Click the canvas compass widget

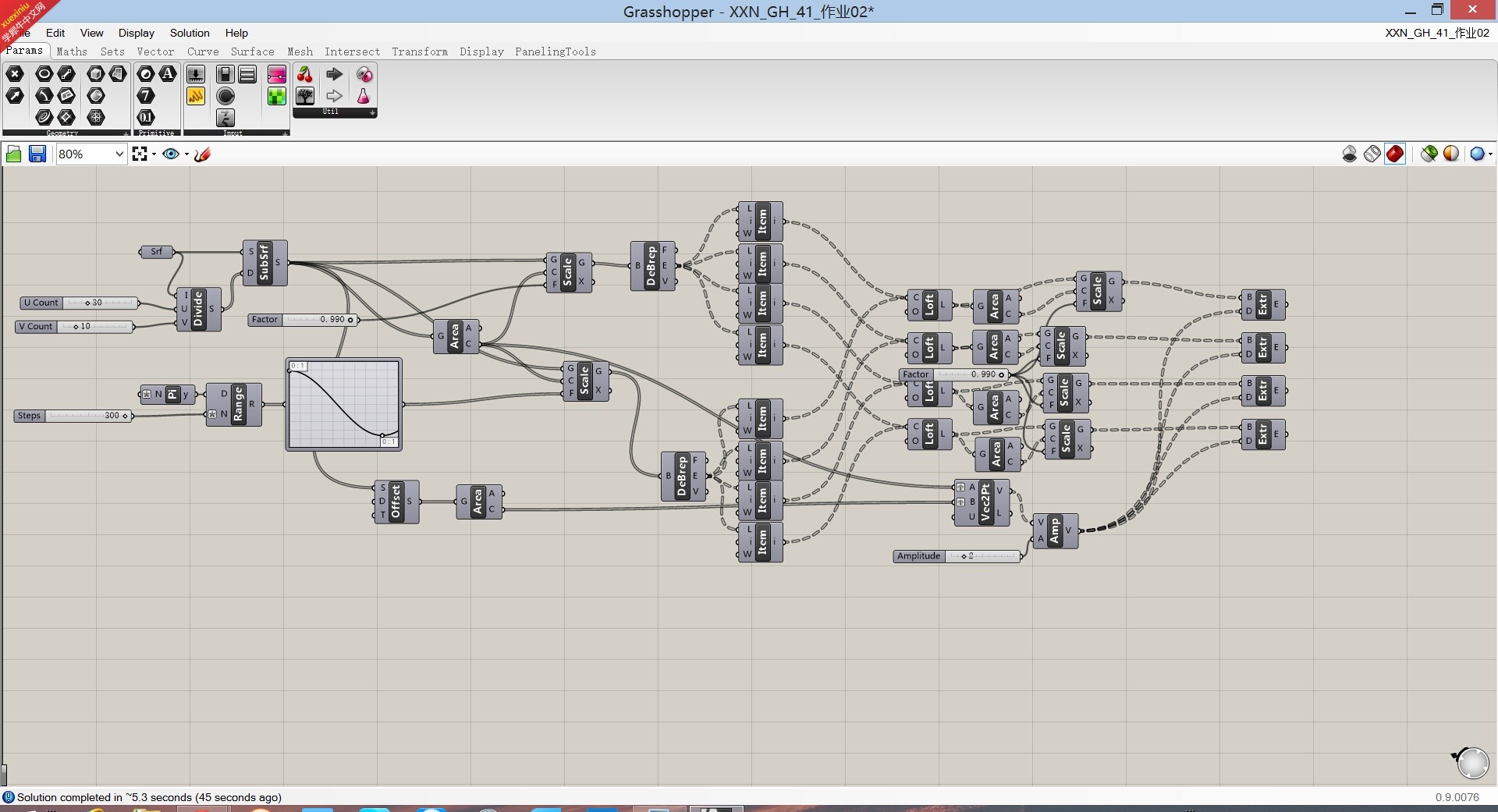[x=1472, y=762]
